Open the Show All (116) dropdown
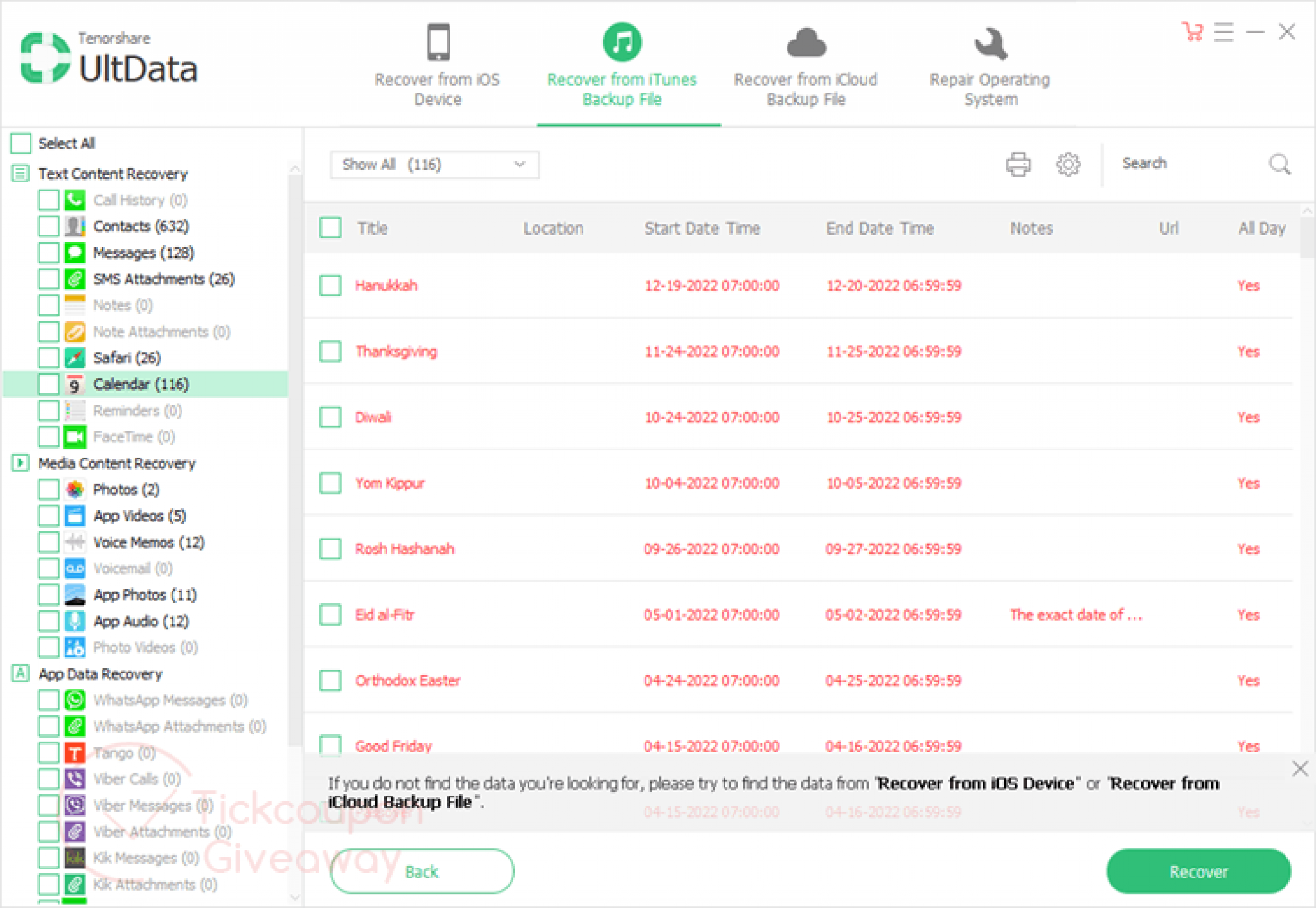Screen dimensions: 1316x908 pos(434,165)
